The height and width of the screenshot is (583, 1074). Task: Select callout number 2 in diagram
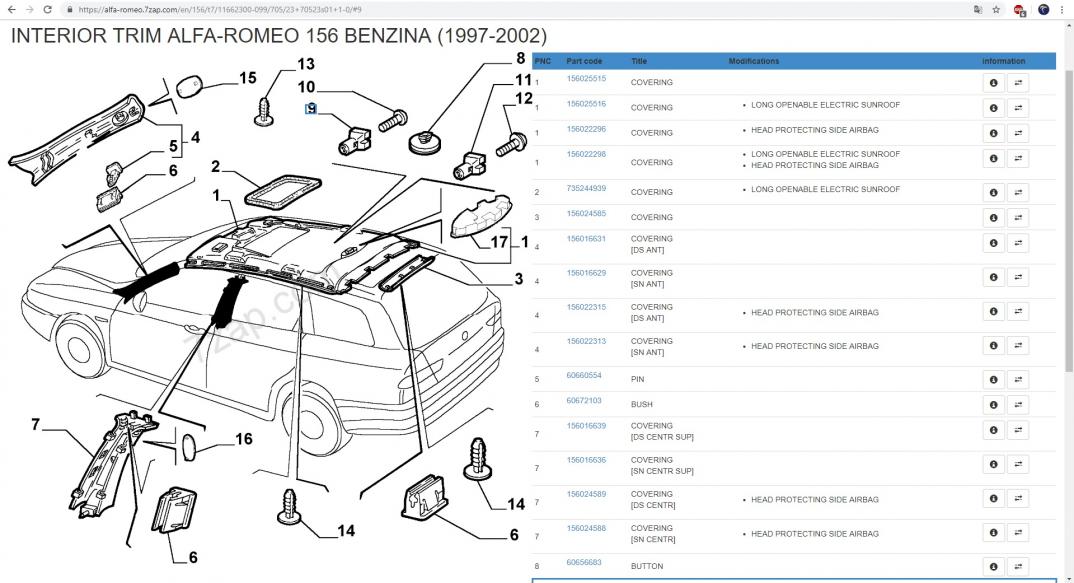[x=216, y=166]
